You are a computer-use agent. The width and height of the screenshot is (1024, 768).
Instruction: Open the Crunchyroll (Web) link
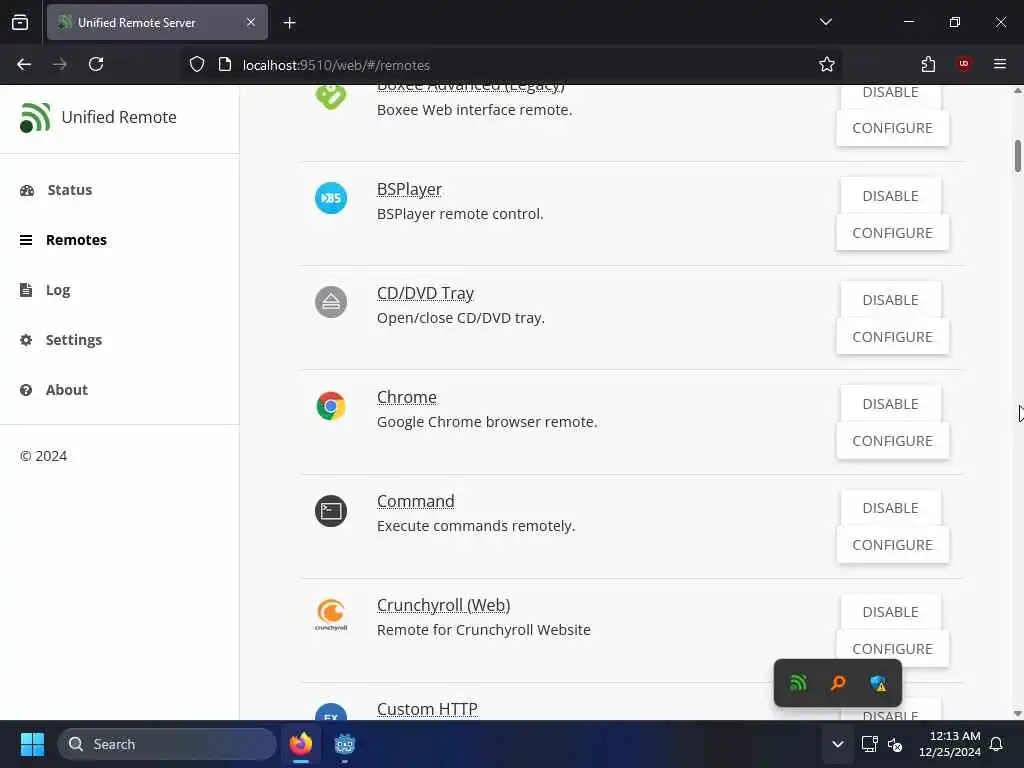point(443,605)
